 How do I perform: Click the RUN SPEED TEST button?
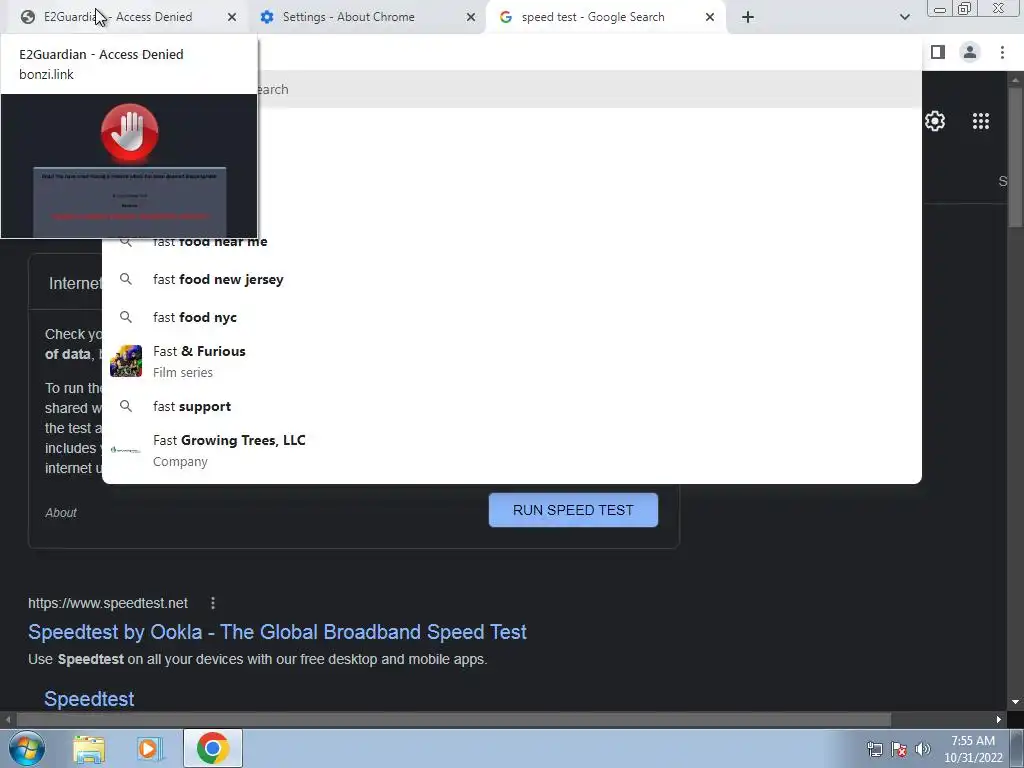coord(573,510)
